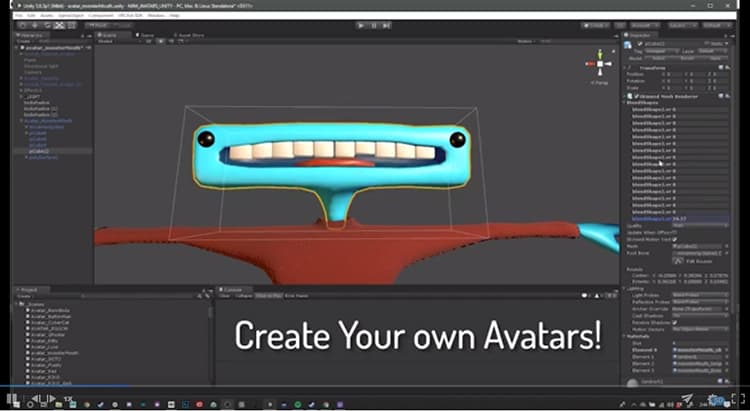Select the Hand tool in Unity toolbar

22,25
